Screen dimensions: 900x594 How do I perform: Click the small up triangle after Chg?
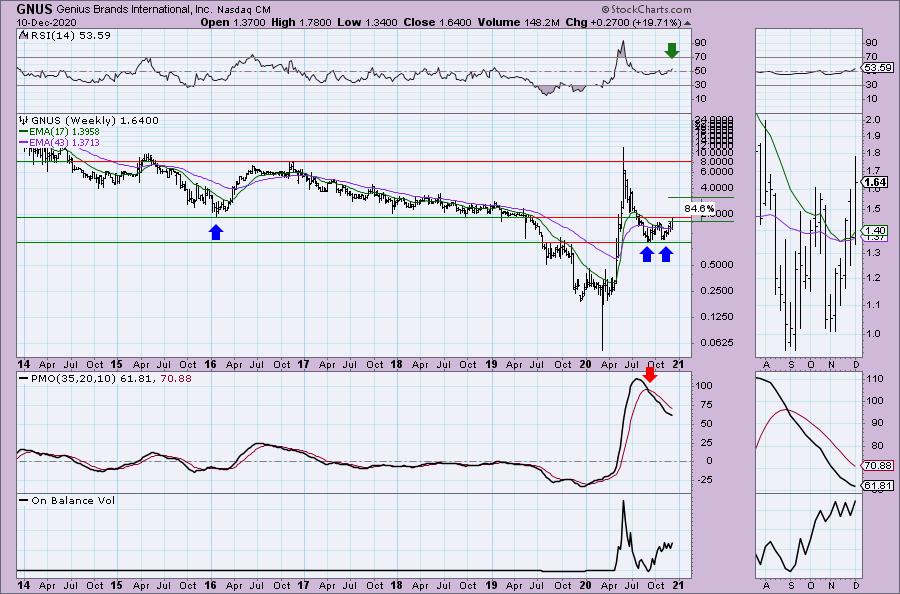pos(687,23)
